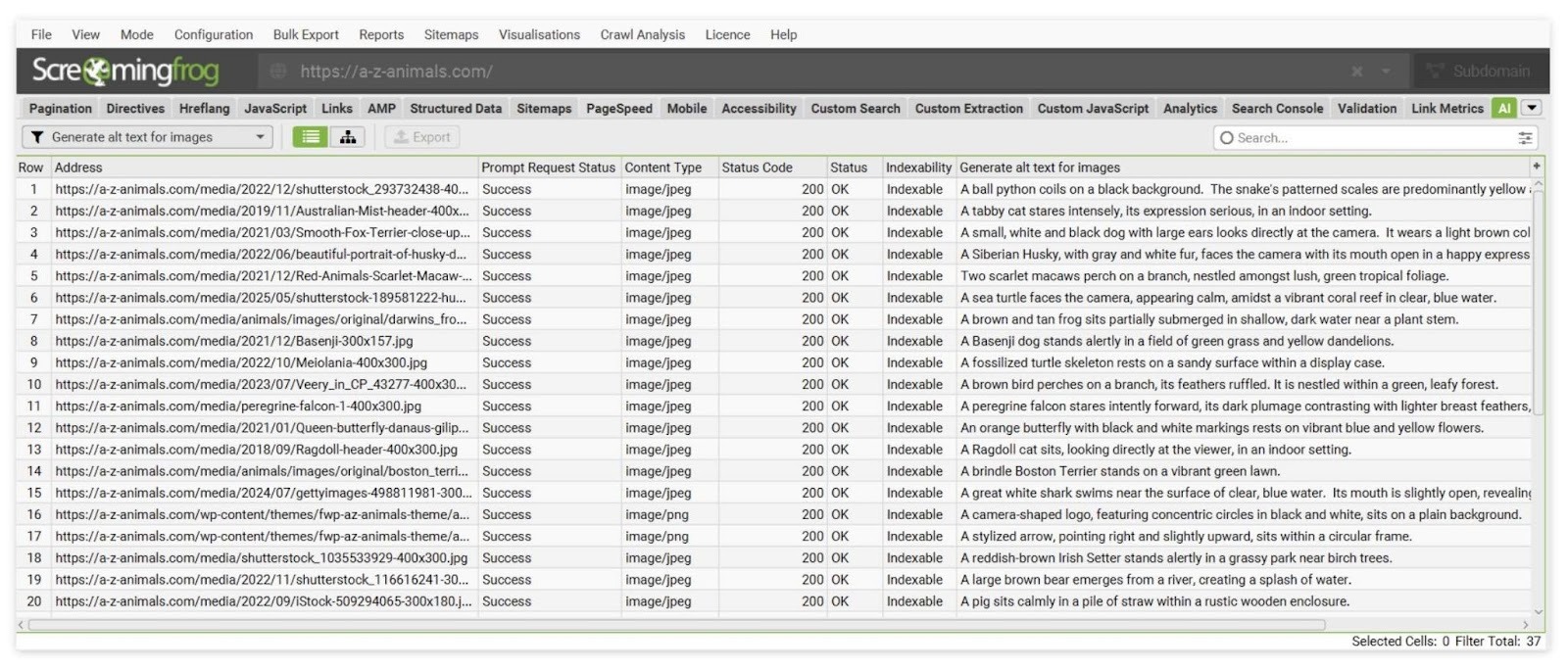Open the Bulk Export menu
This screenshot has height=670, width=1568.
point(306,34)
